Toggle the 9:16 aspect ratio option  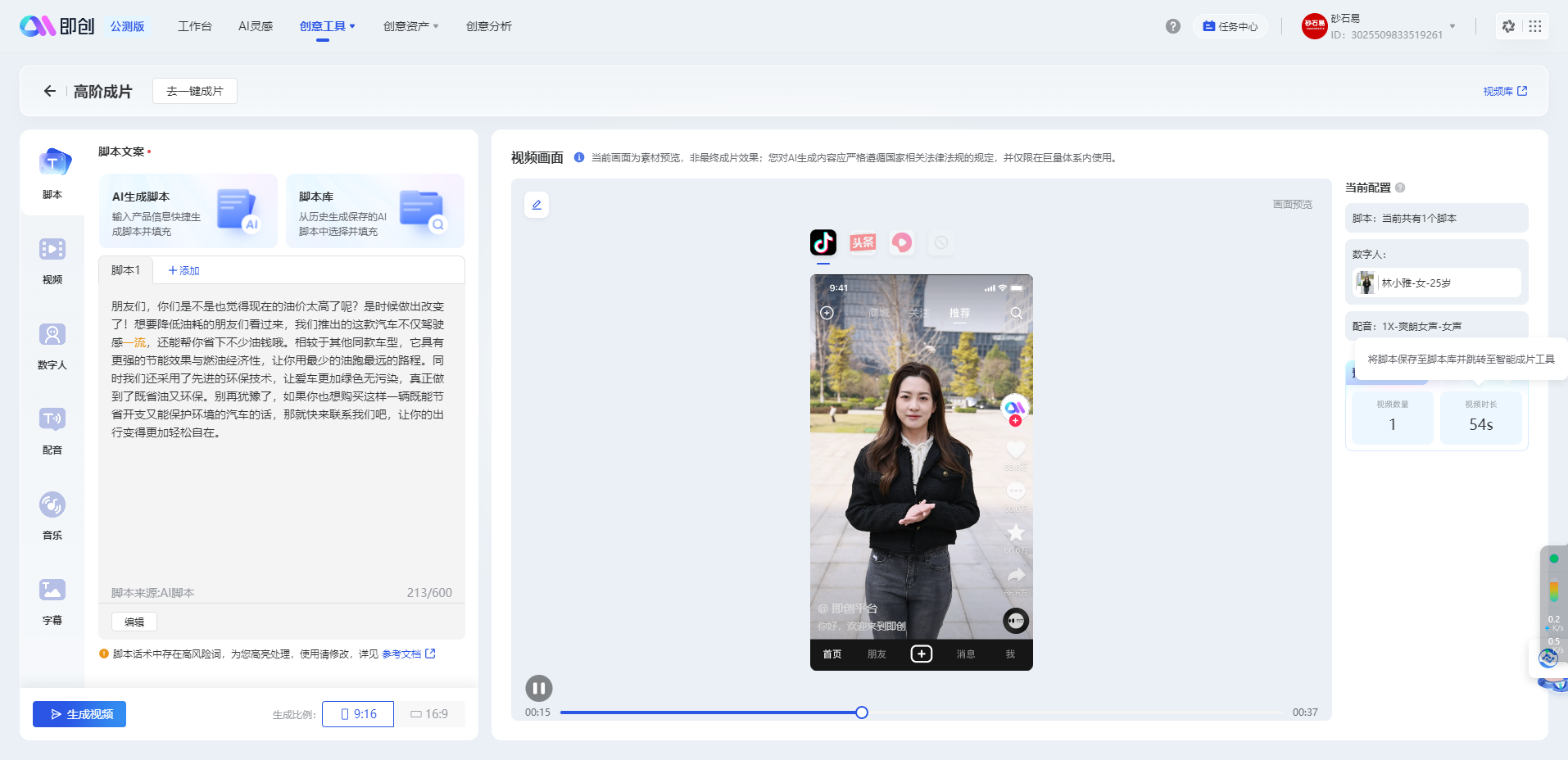(x=358, y=713)
